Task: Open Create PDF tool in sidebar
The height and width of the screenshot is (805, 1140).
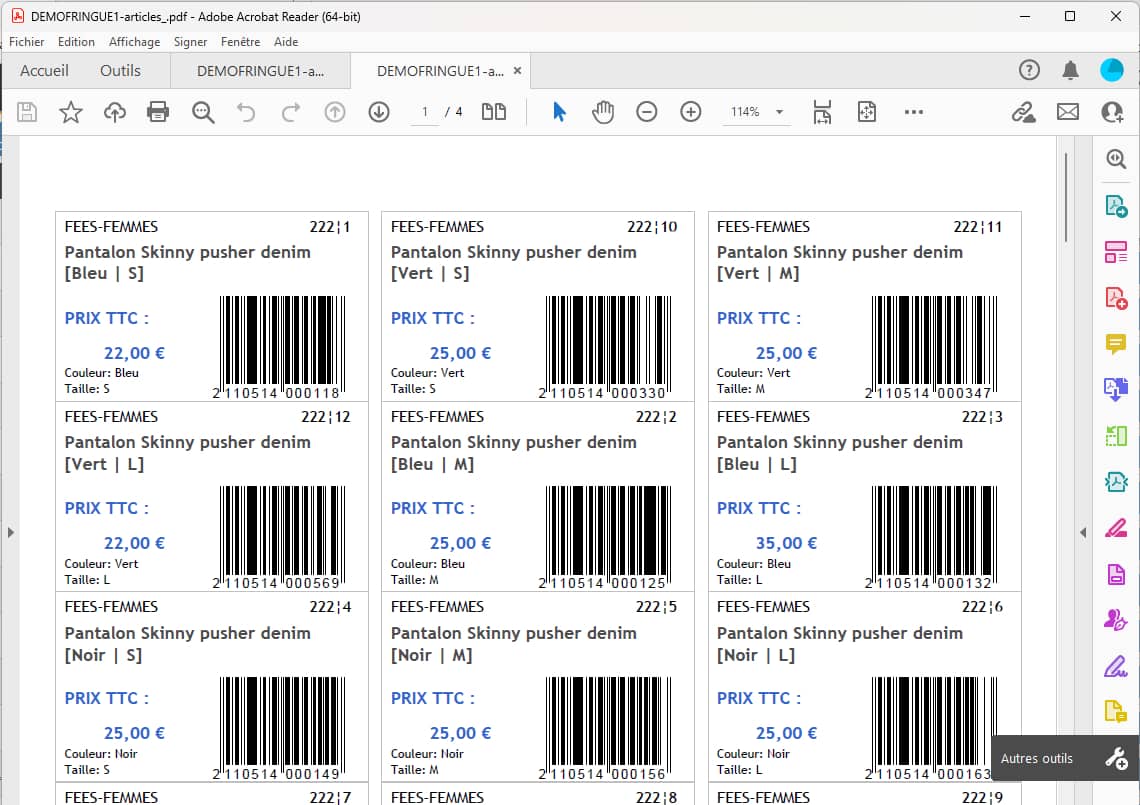Action: pyautogui.click(x=1116, y=298)
